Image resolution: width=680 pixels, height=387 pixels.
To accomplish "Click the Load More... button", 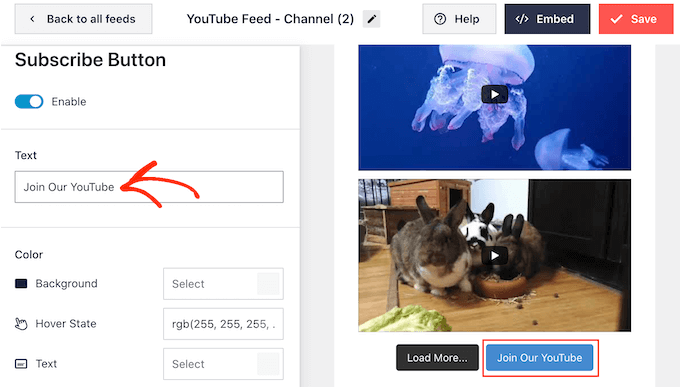I will (437, 358).
